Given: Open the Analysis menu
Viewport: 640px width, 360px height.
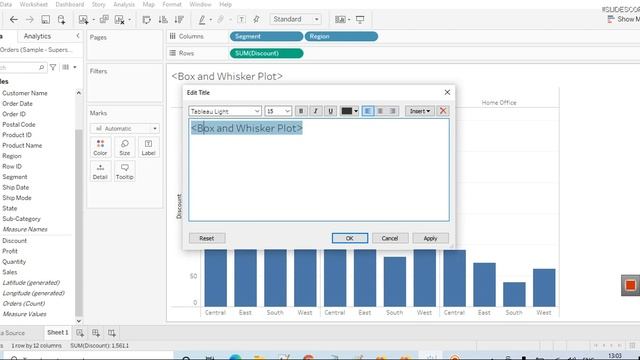Looking at the screenshot, I should point(124,4).
